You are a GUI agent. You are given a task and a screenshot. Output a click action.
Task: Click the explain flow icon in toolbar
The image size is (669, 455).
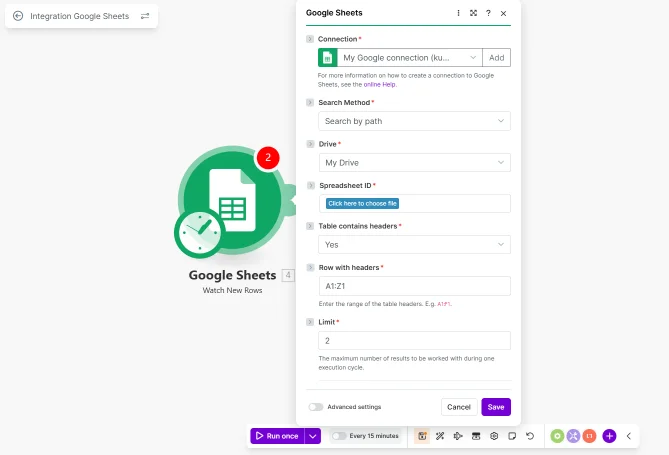pyautogui.click(x=458, y=436)
